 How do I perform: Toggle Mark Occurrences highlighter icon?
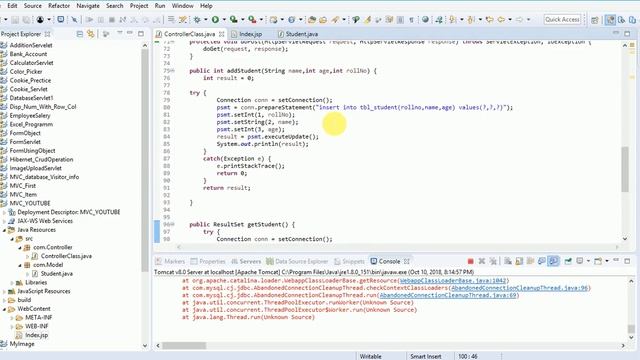367,20
